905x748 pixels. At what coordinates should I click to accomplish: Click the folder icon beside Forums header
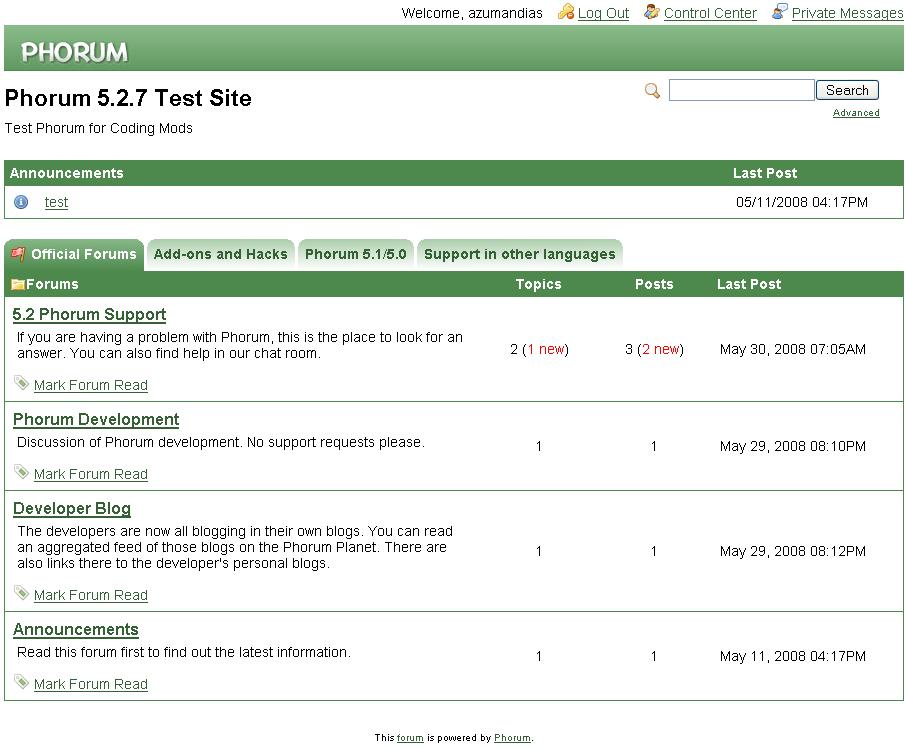(18, 284)
